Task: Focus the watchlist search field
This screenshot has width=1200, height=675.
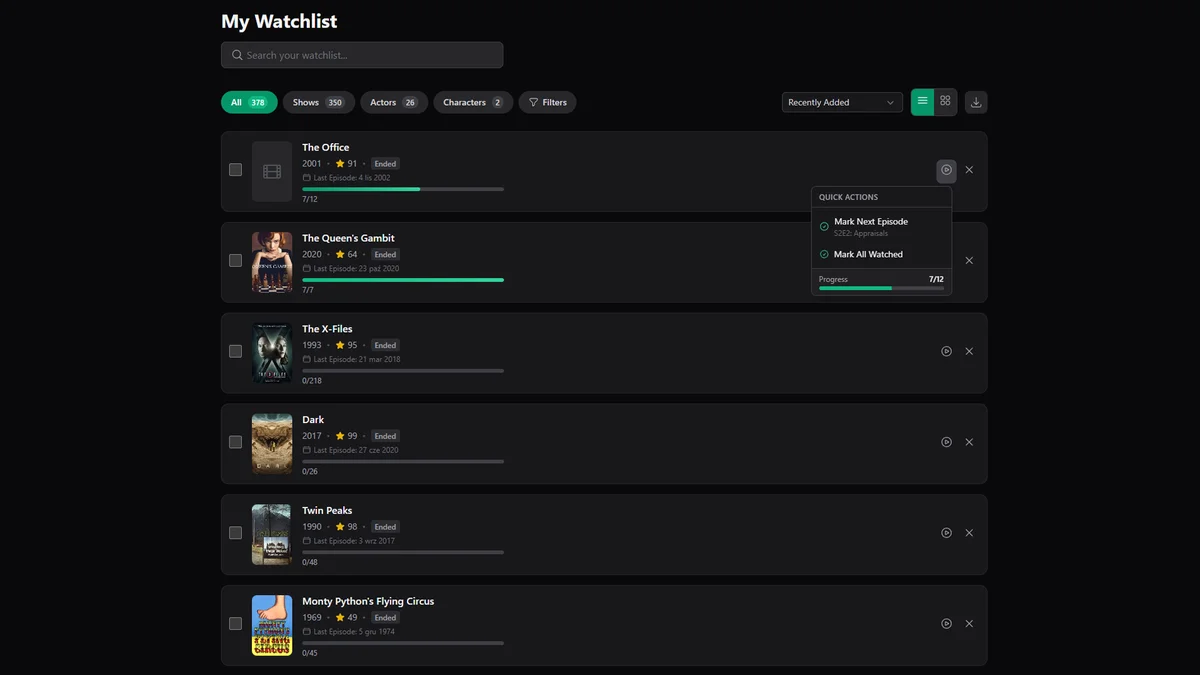Action: point(362,55)
